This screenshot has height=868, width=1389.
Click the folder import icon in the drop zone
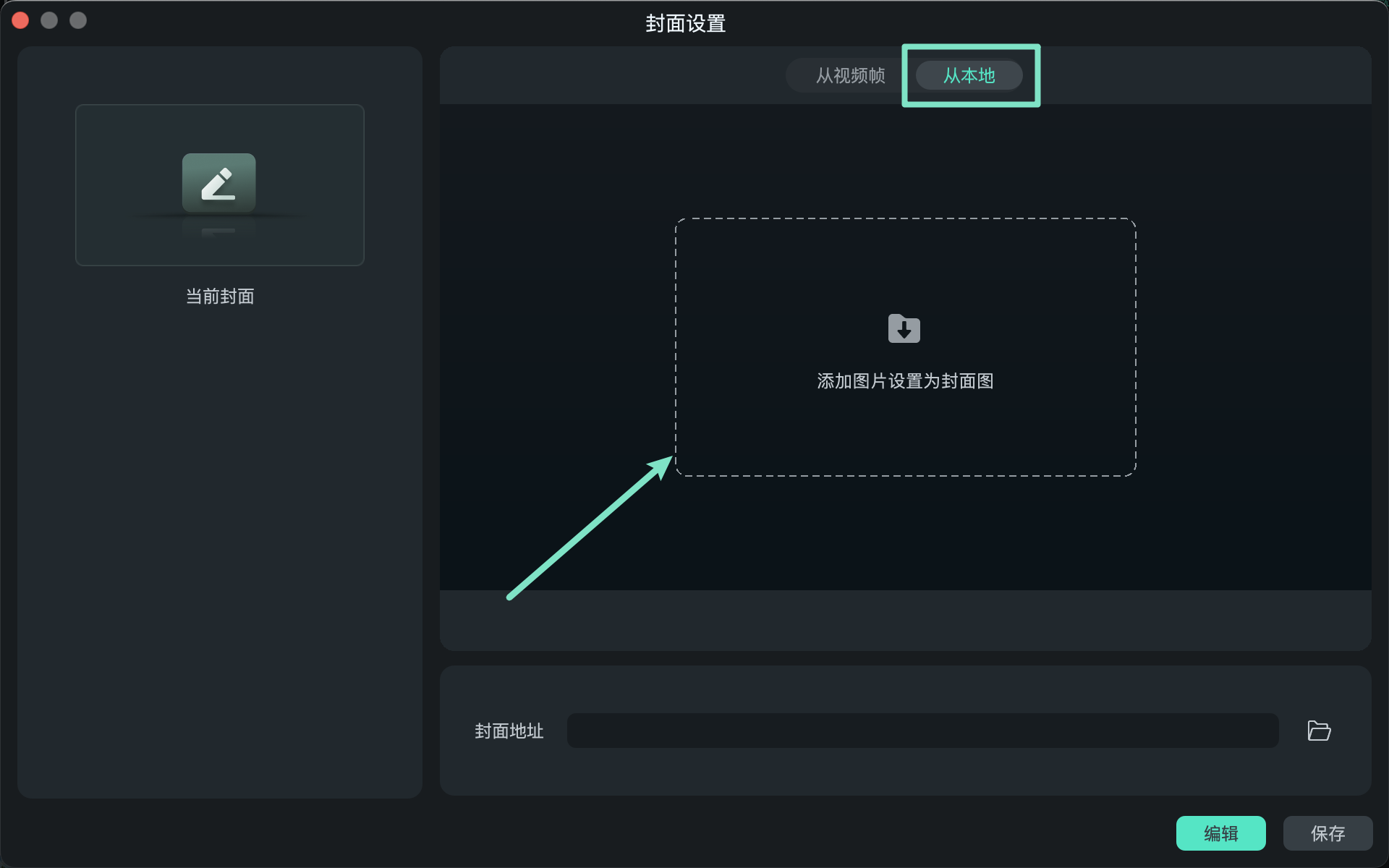pos(904,328)
